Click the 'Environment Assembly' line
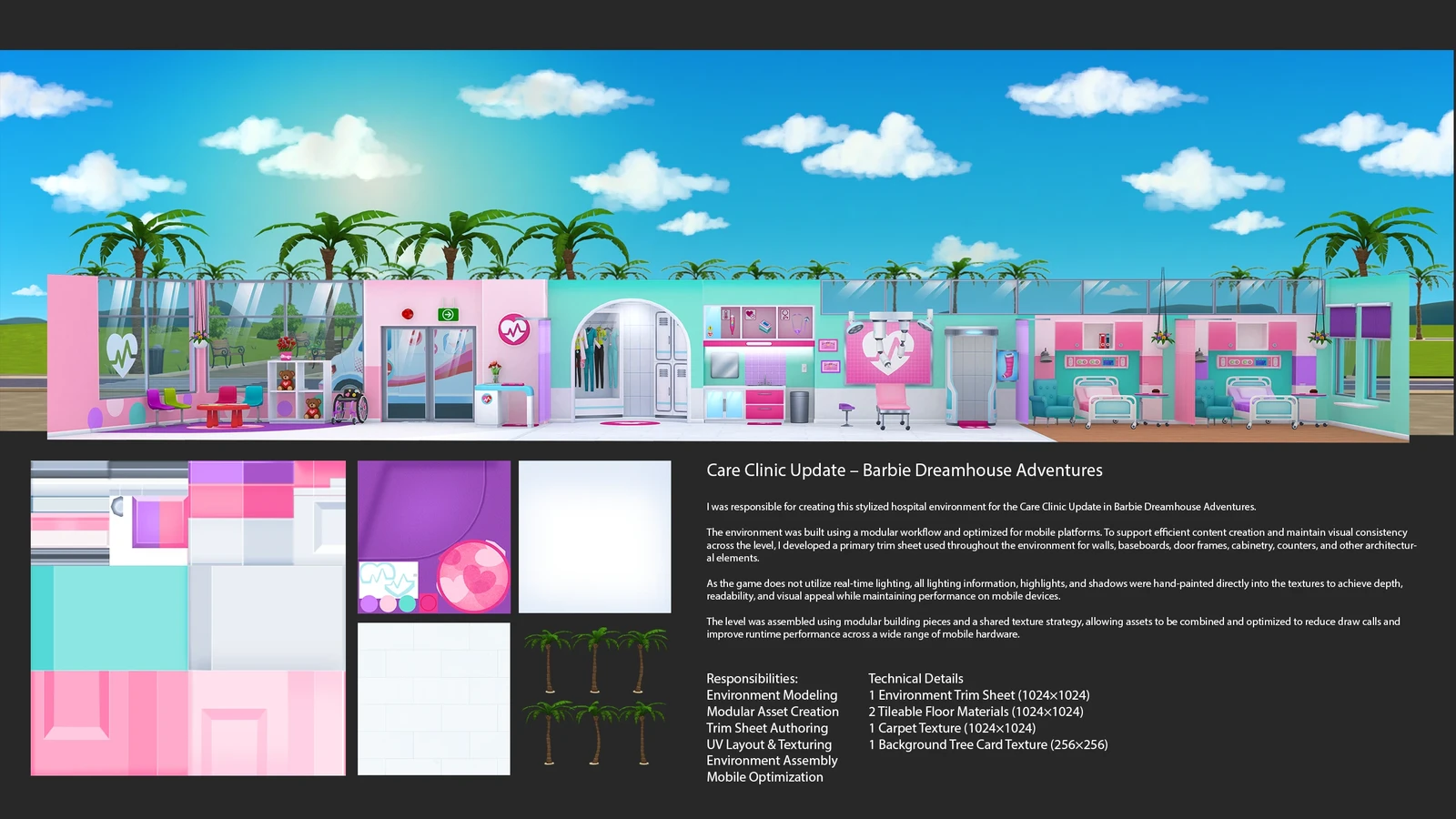 (772, 761)
